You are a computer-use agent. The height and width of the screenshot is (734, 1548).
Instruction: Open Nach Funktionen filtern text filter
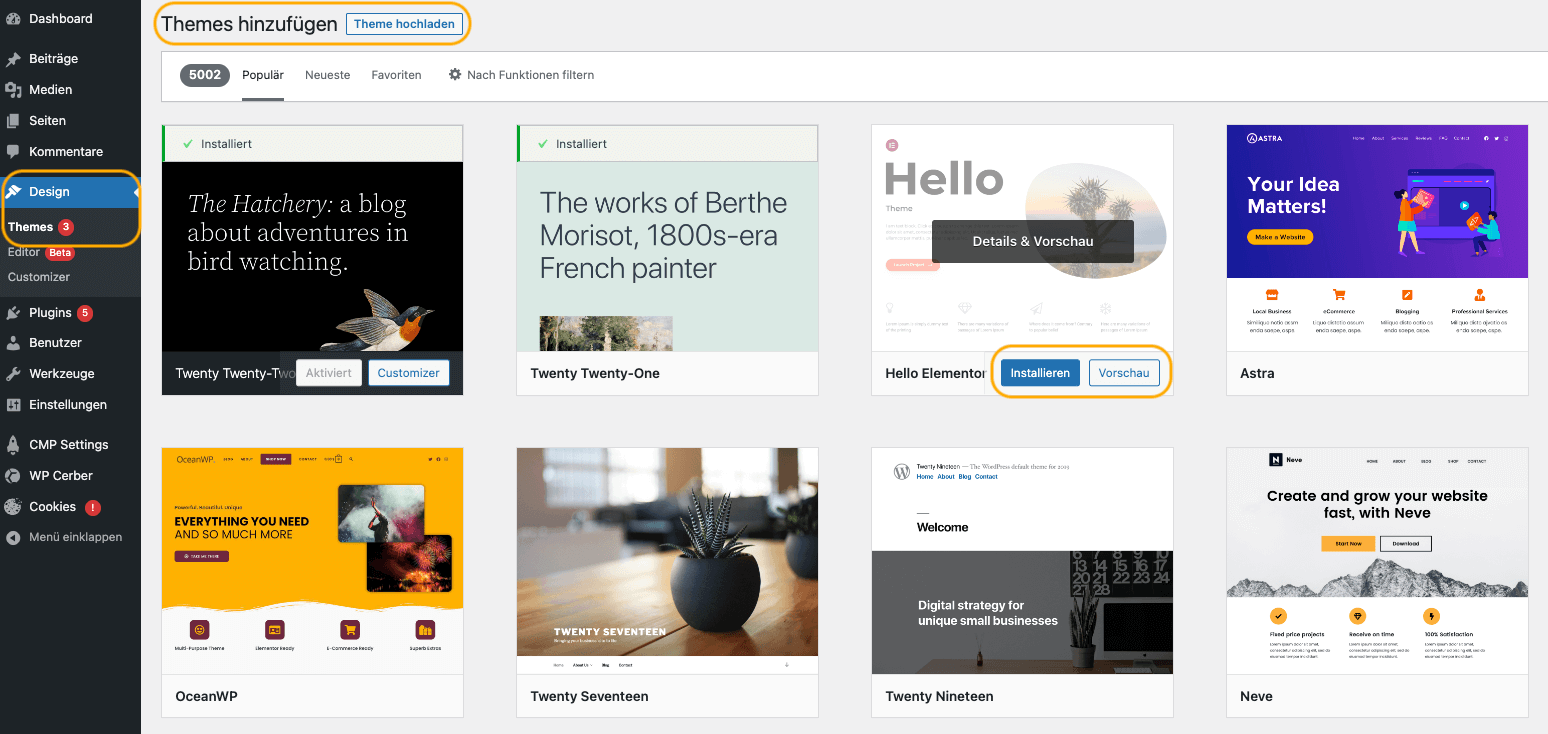531,75
